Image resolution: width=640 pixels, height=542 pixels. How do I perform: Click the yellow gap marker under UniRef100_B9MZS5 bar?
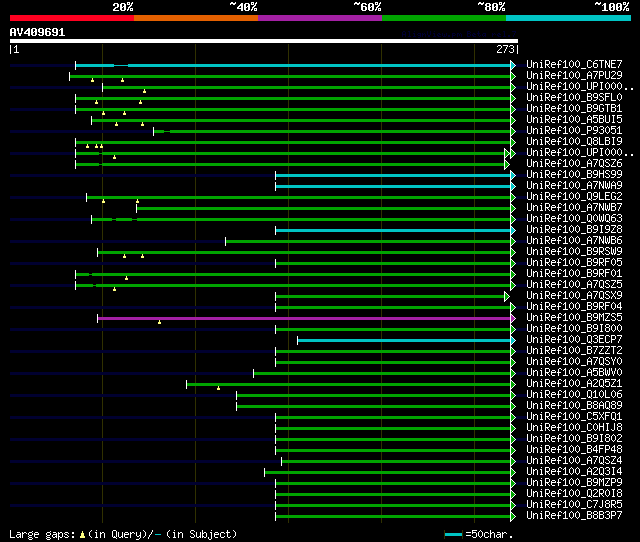click(160, 322)
